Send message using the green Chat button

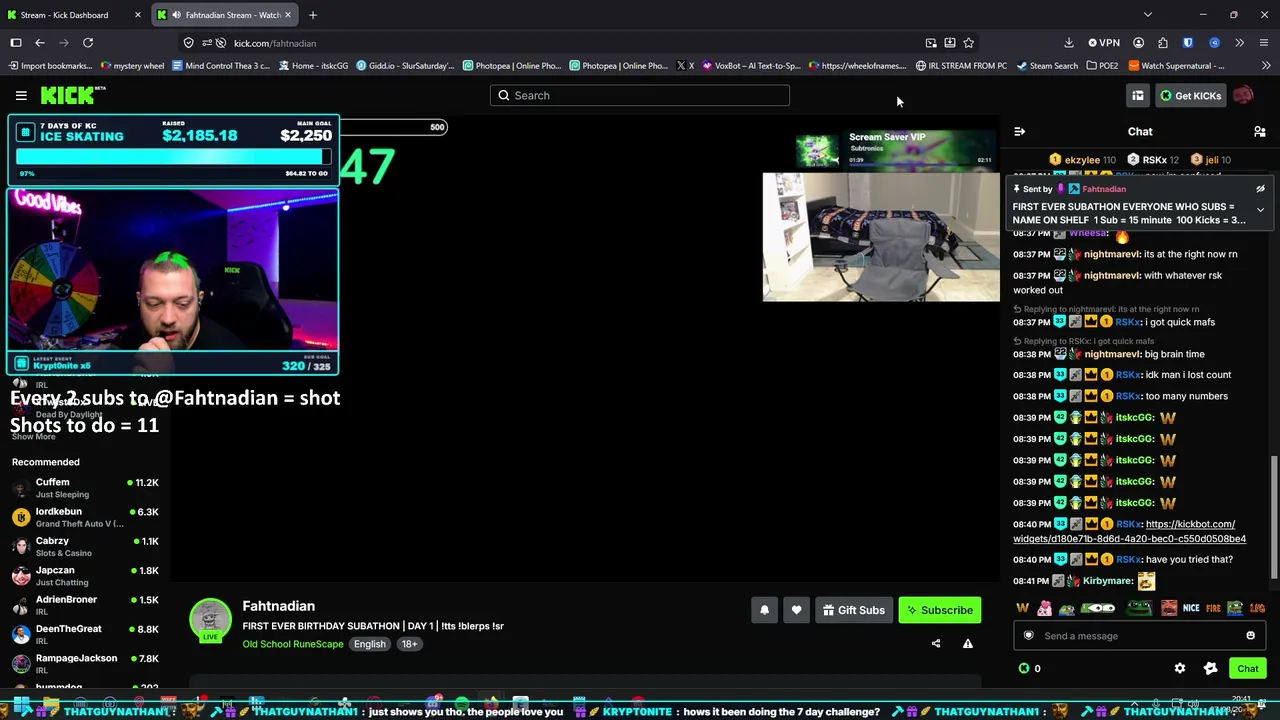click(x=1247, y=668)
